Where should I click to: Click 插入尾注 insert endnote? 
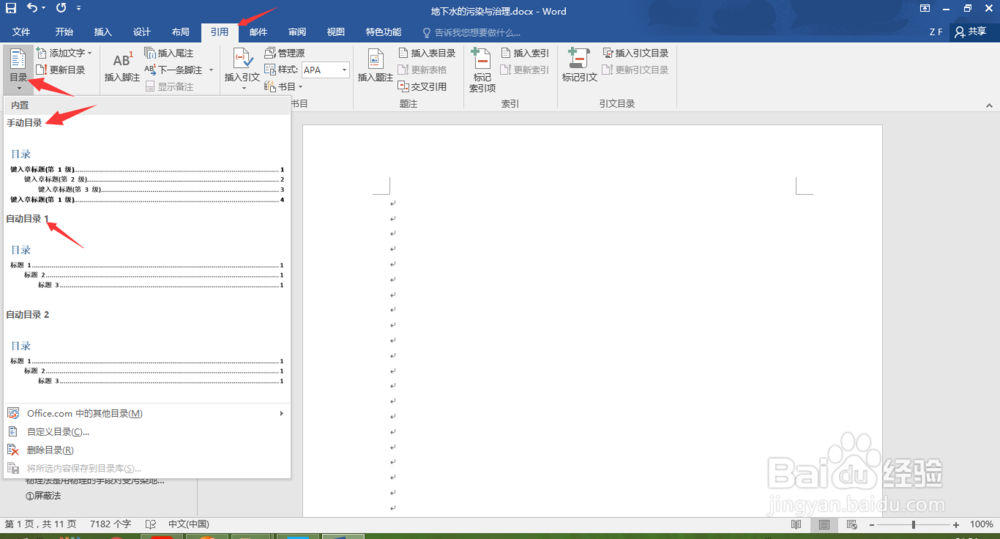pyautogui.click(x=169, y=53)
